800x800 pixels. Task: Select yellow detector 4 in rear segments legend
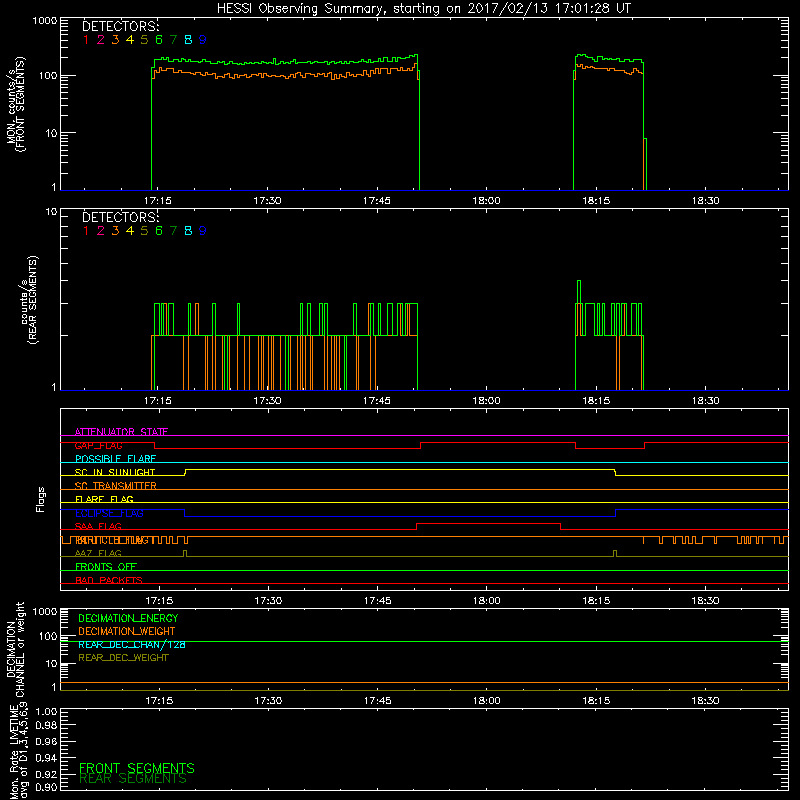(130, 231)
